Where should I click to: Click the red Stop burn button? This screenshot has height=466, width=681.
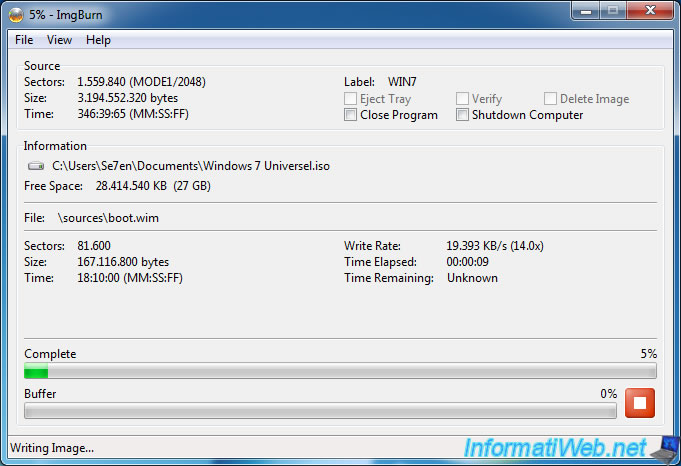point(640,403)
